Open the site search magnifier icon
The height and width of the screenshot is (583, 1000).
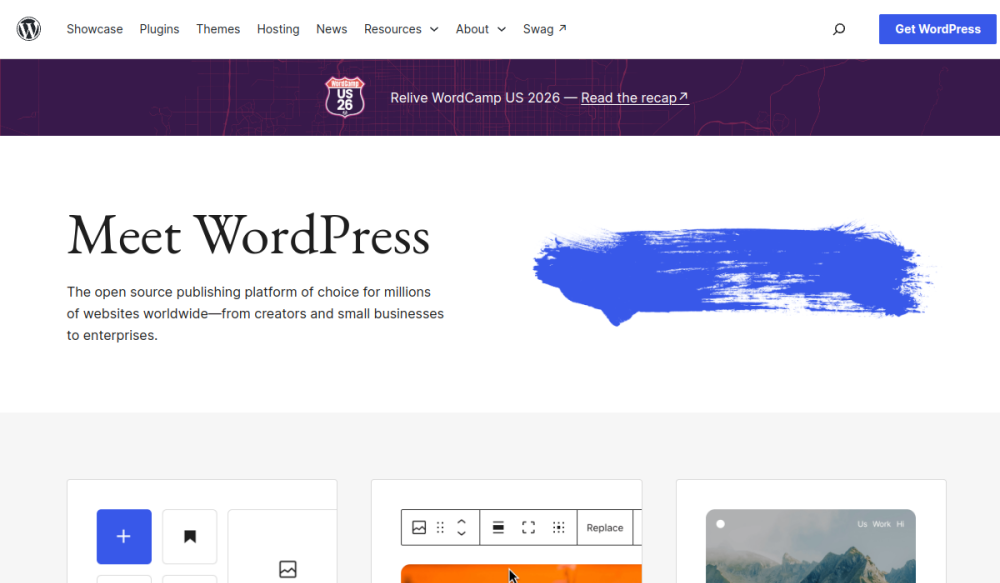(839, 29)
